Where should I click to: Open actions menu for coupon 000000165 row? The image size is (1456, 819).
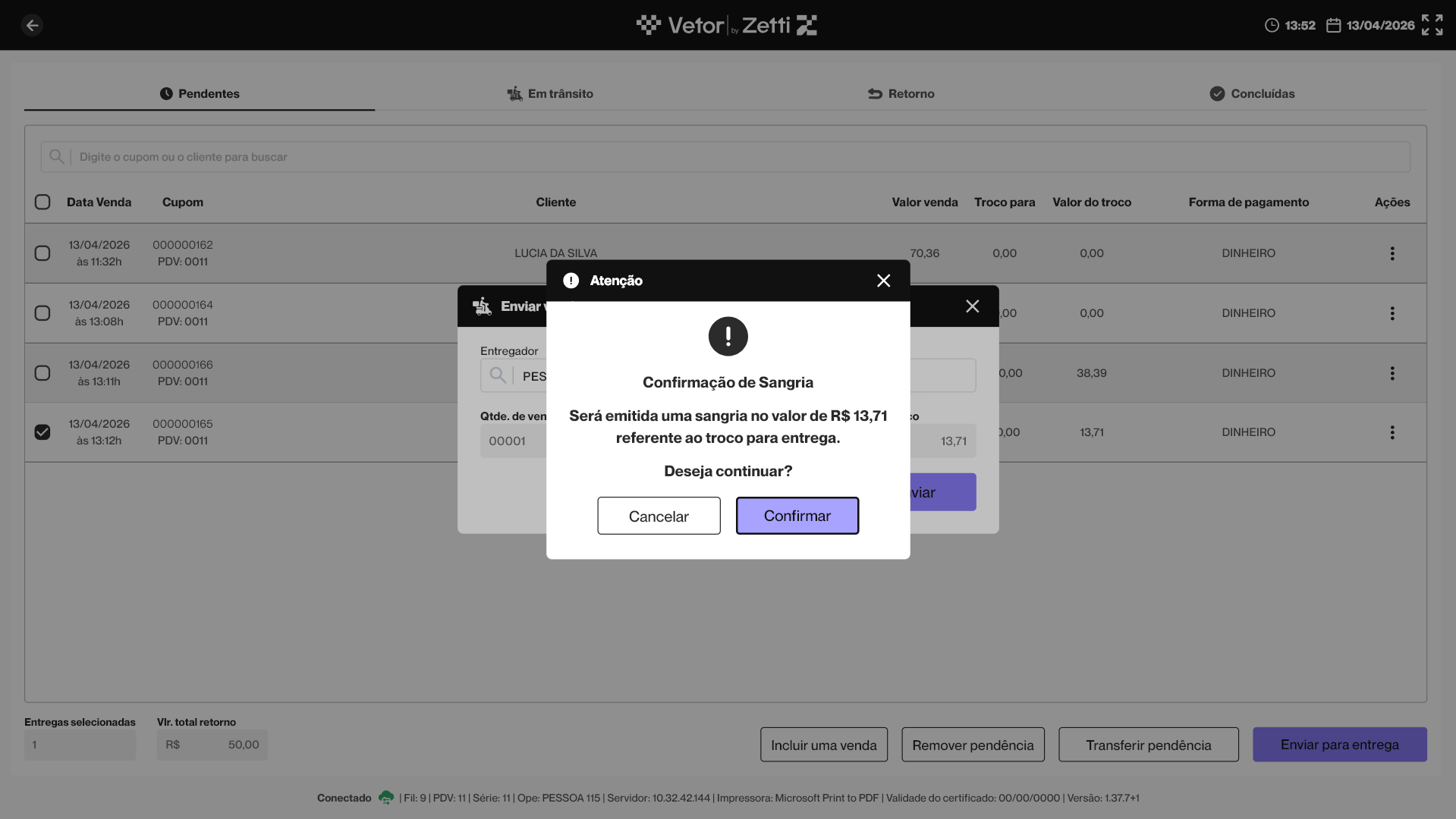(1392, 432)
